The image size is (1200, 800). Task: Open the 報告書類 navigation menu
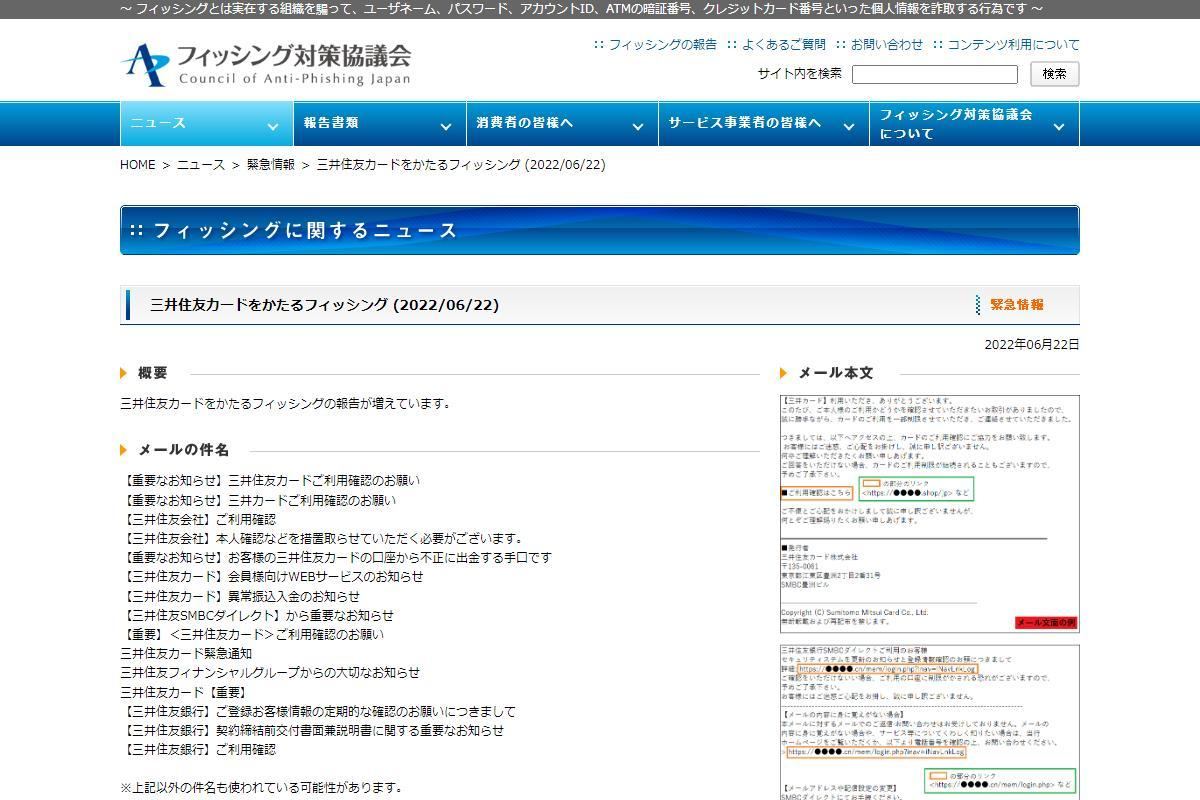[x=380, y=124]
